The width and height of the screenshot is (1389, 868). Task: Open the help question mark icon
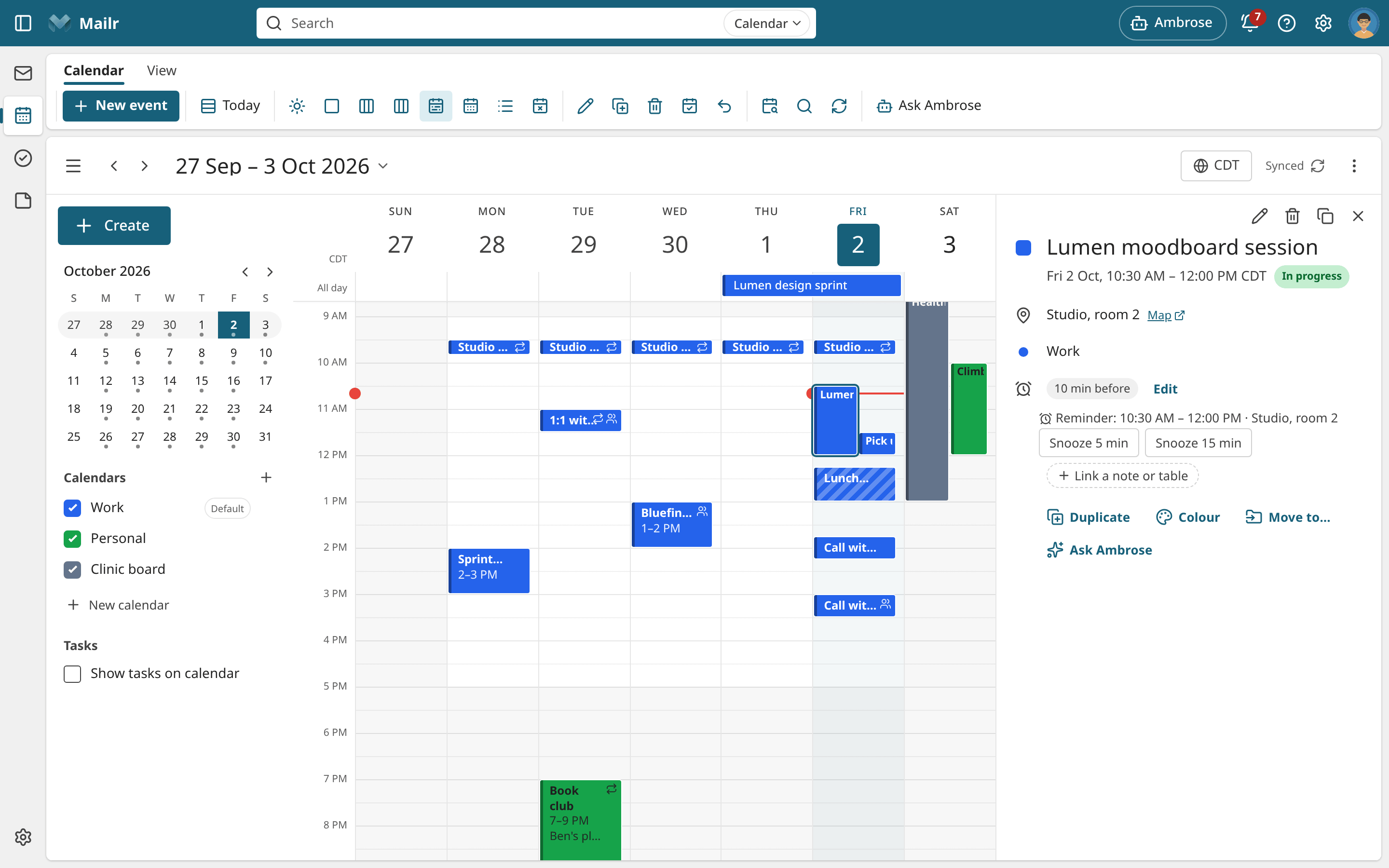click(x=1287, y=23)
